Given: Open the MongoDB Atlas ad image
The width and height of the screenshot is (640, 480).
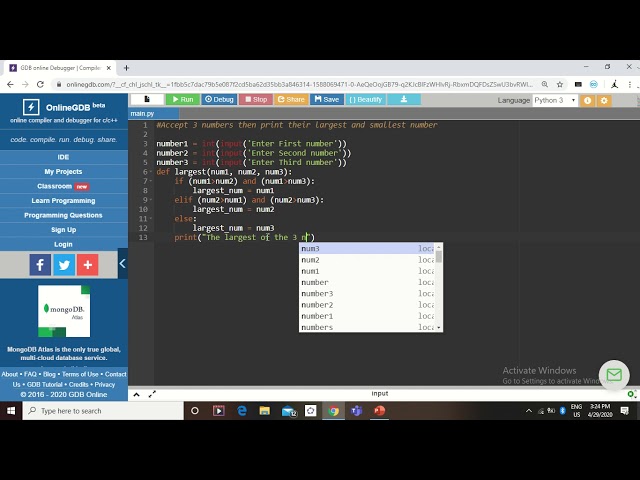Looking at the screenshot, I should point(64,311).
